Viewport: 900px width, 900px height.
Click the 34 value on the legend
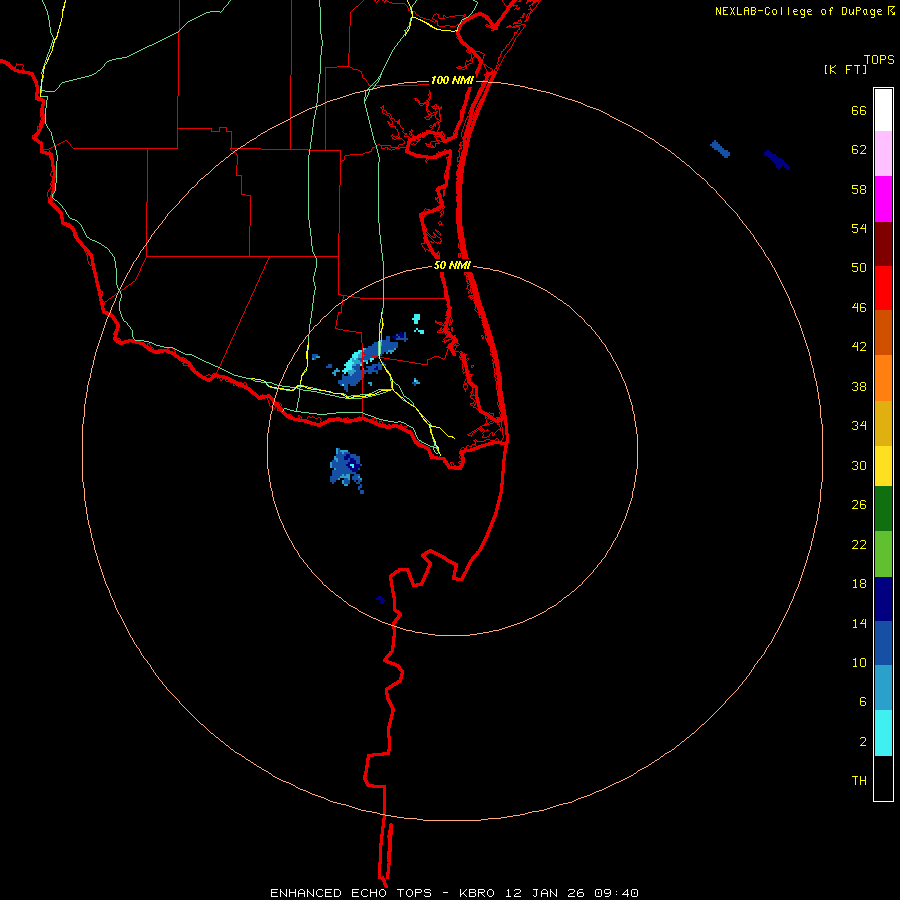859,425
